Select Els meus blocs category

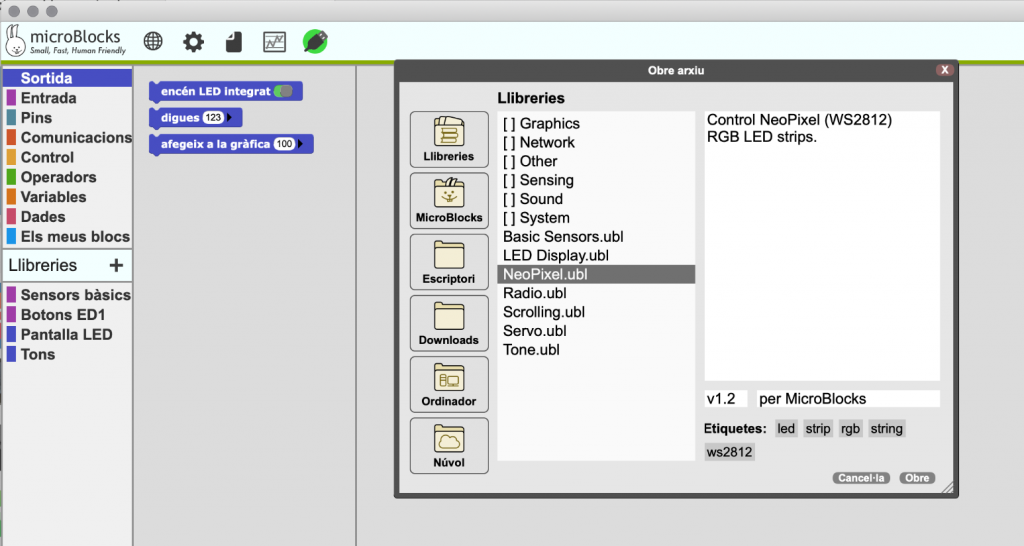67,236
